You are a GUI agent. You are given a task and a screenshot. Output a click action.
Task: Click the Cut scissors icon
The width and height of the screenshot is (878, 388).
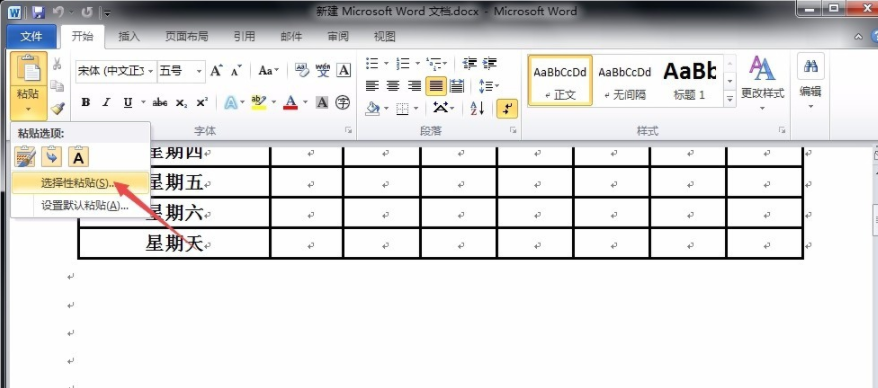click(57, 64)
